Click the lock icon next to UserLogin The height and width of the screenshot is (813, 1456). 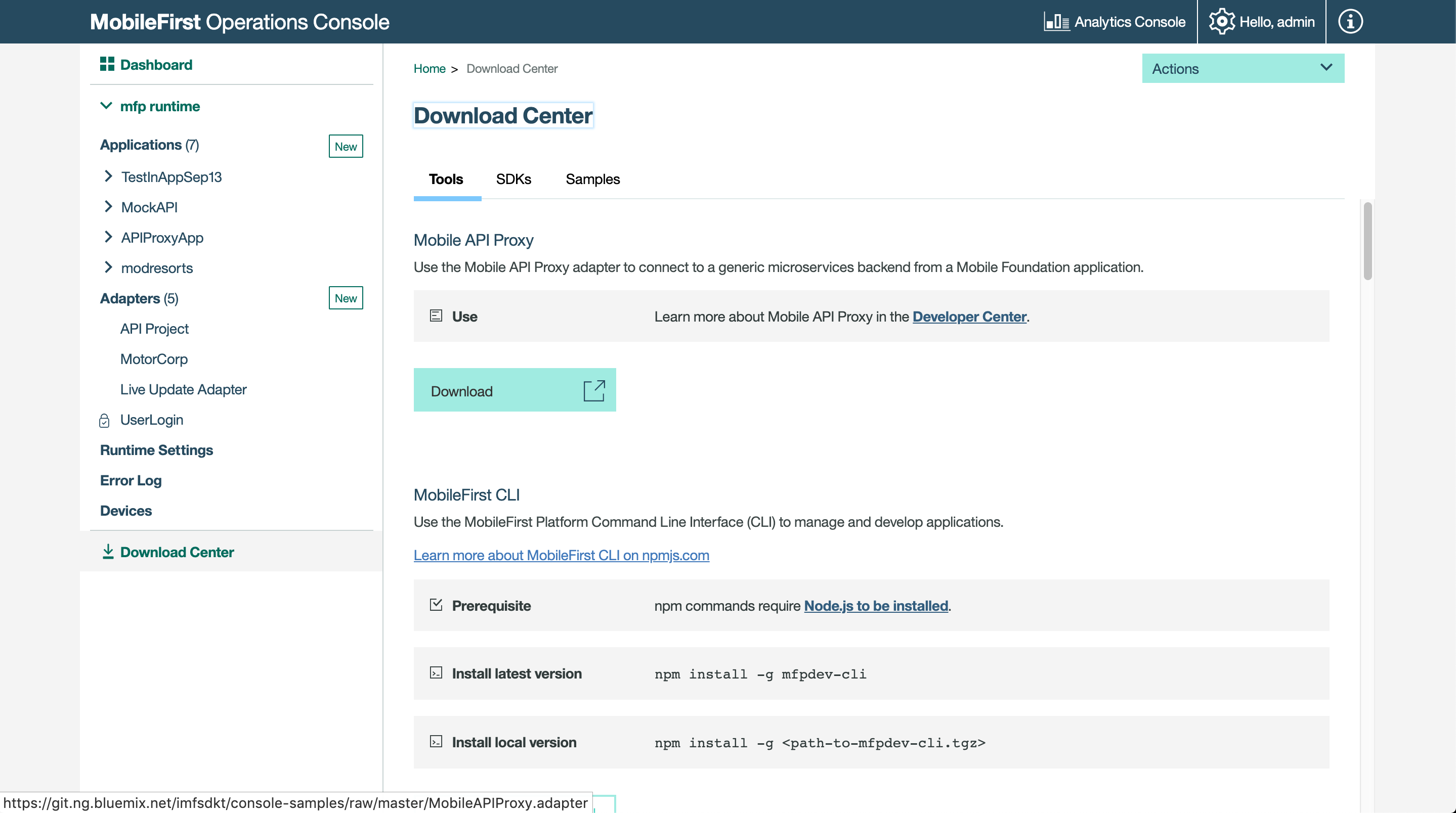pos(104,420)
